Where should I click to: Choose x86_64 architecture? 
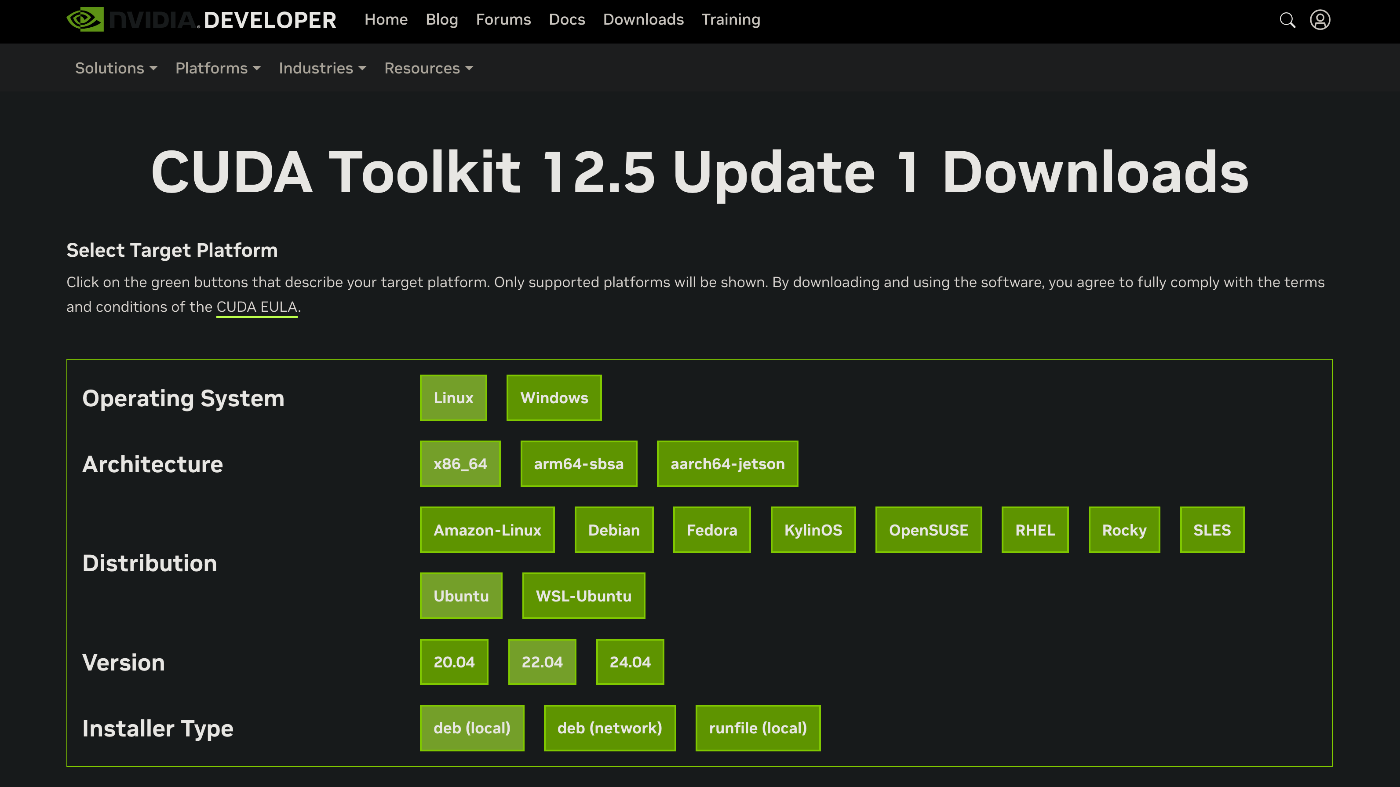click(x=460, y=464)
